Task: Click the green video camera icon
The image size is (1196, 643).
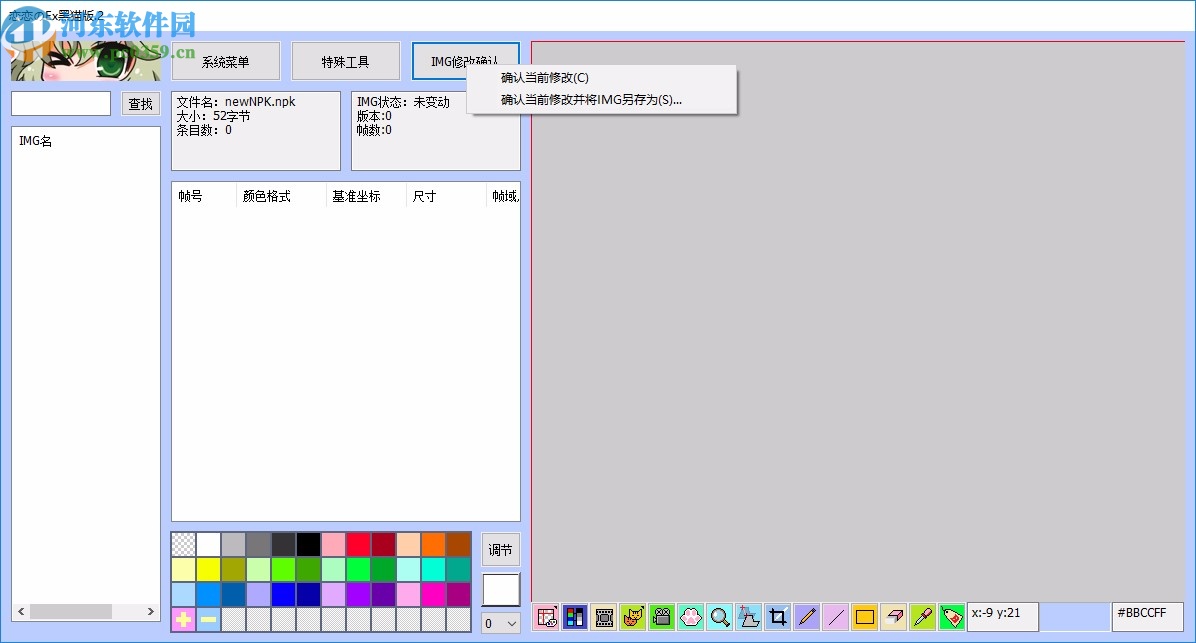Action: (x=662, y=617)
